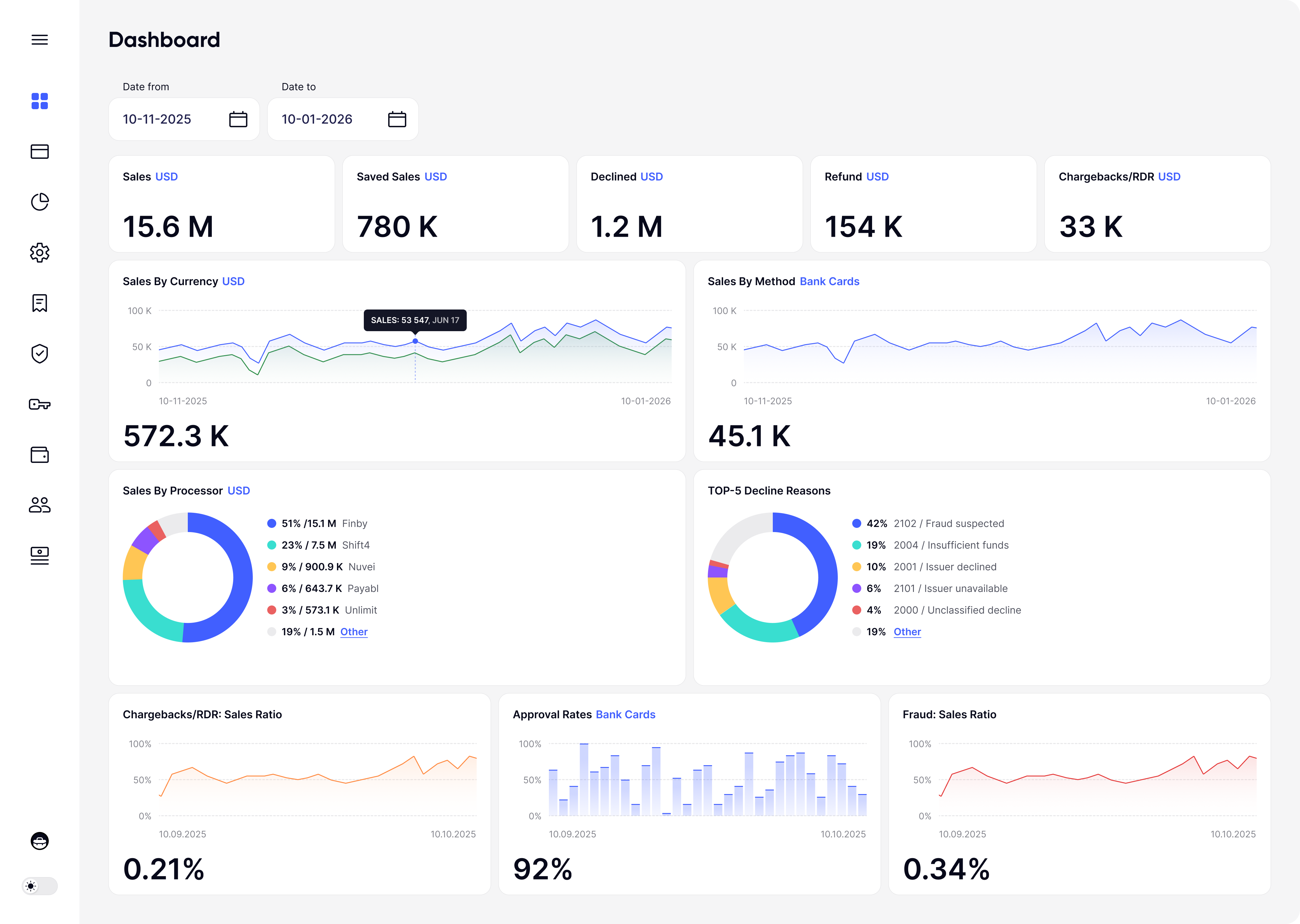Click Other link in Sales By Processor
This screenshot has width=1300, height=924.
tap(354, 632)
